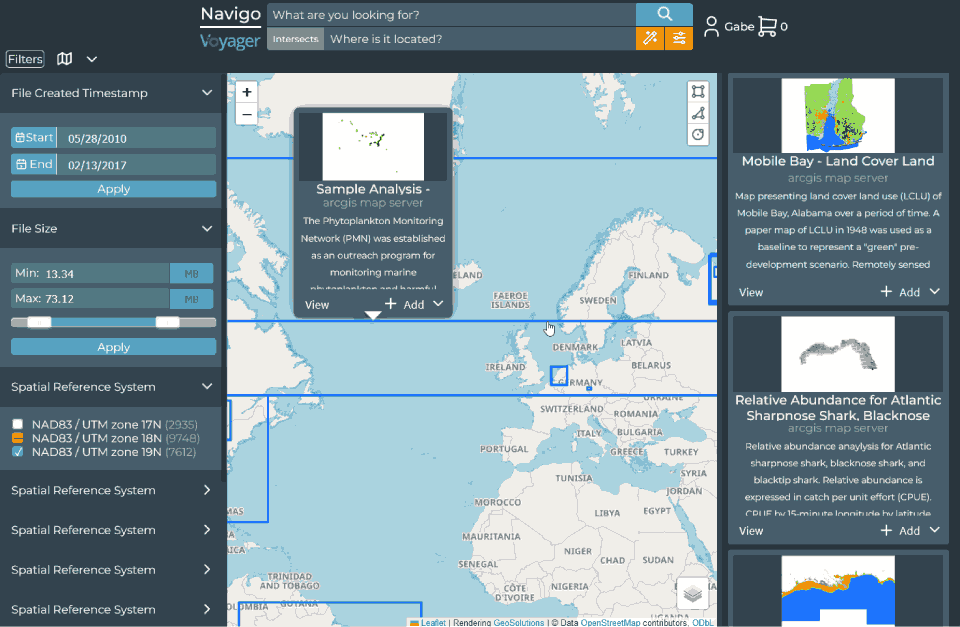Uncheck NAD83 / UTM zone 19N
Viewport: 960px width, 627px height.
pos(18,452)
